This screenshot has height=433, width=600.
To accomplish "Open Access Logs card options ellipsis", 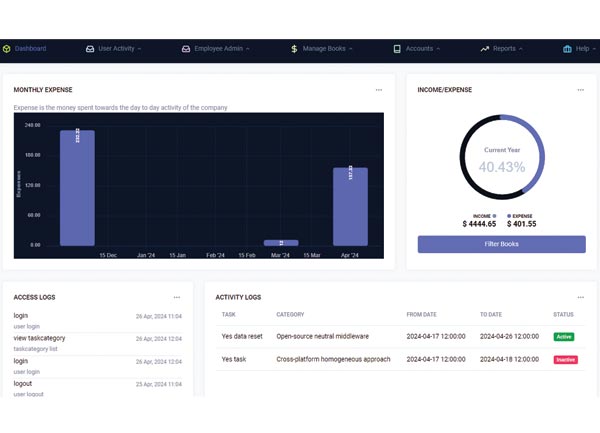I will tap(177, 297).
